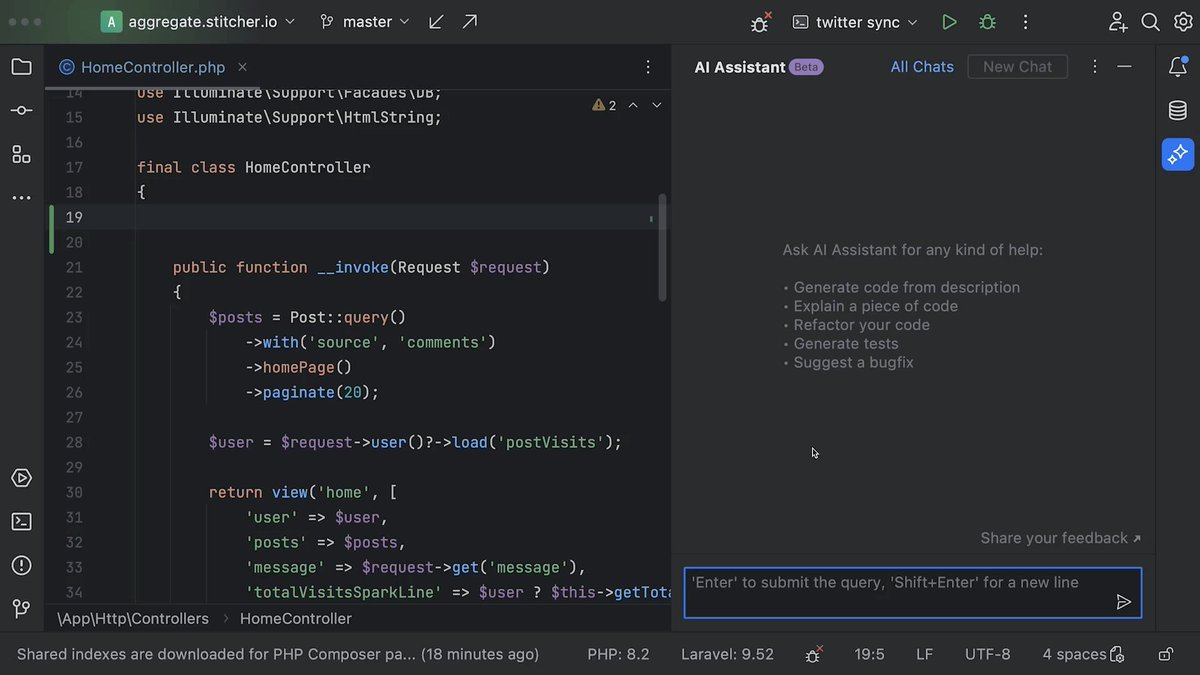Switch to the All Chats tab

click(x=921, y=66)
